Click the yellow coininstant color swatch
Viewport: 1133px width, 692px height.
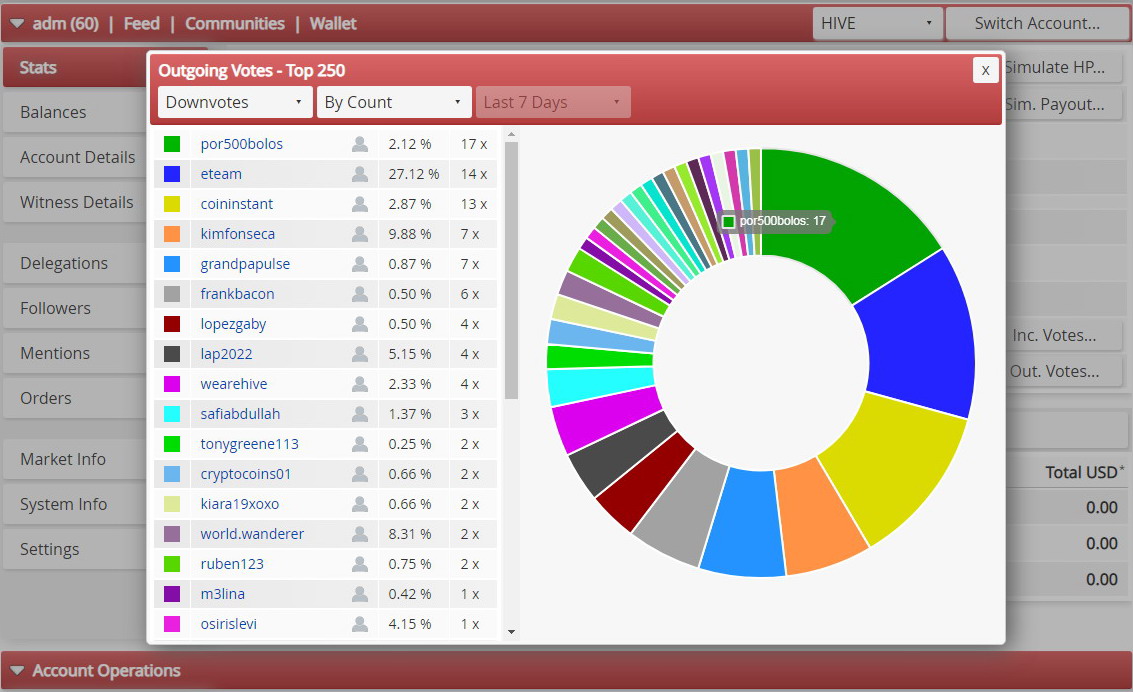[172, 204]
